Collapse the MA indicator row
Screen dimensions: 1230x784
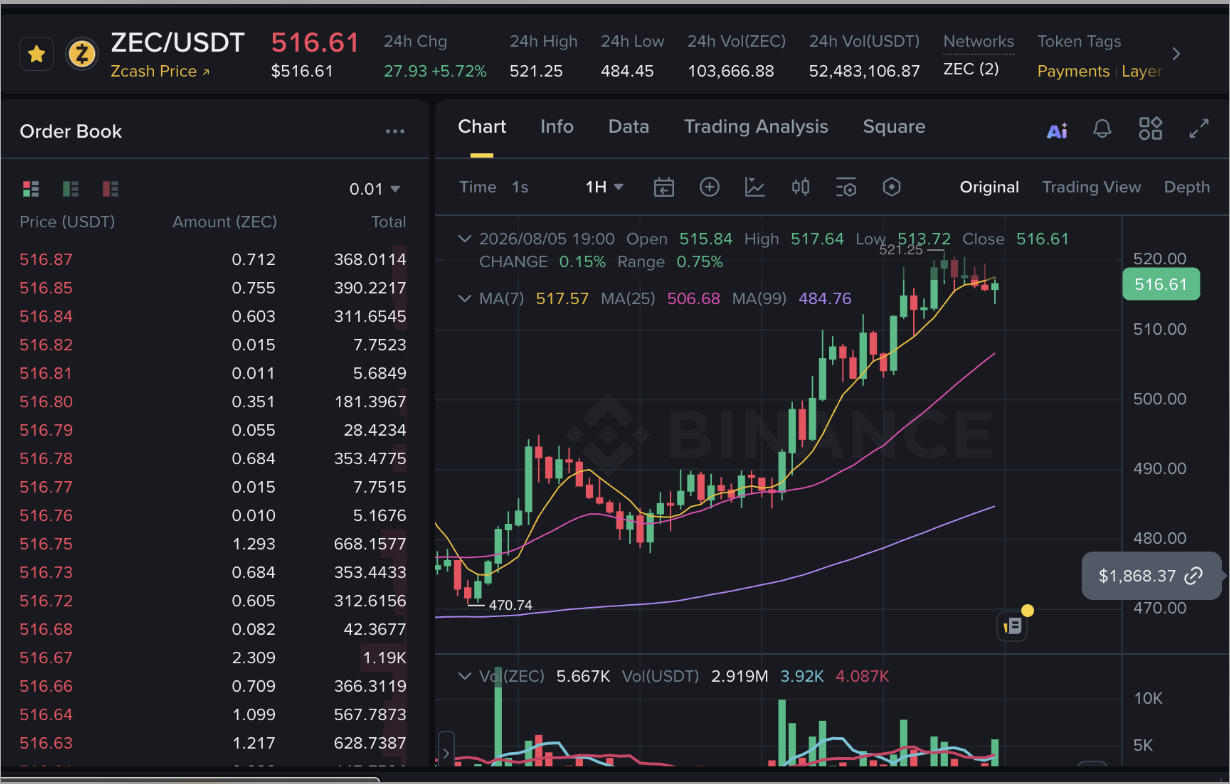tap(464, 298)
